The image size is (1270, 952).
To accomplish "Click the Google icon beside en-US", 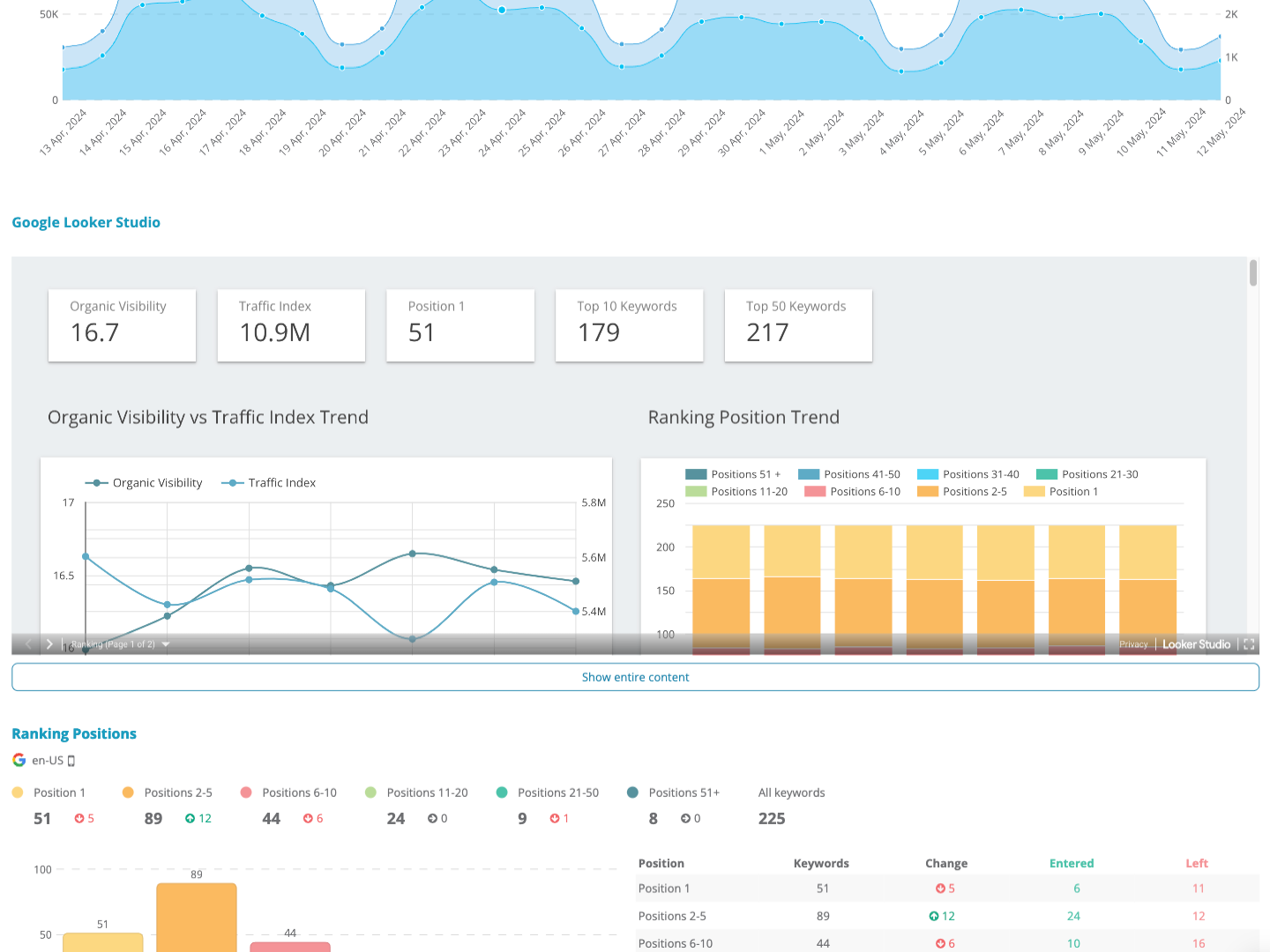I will coord(19,760).
